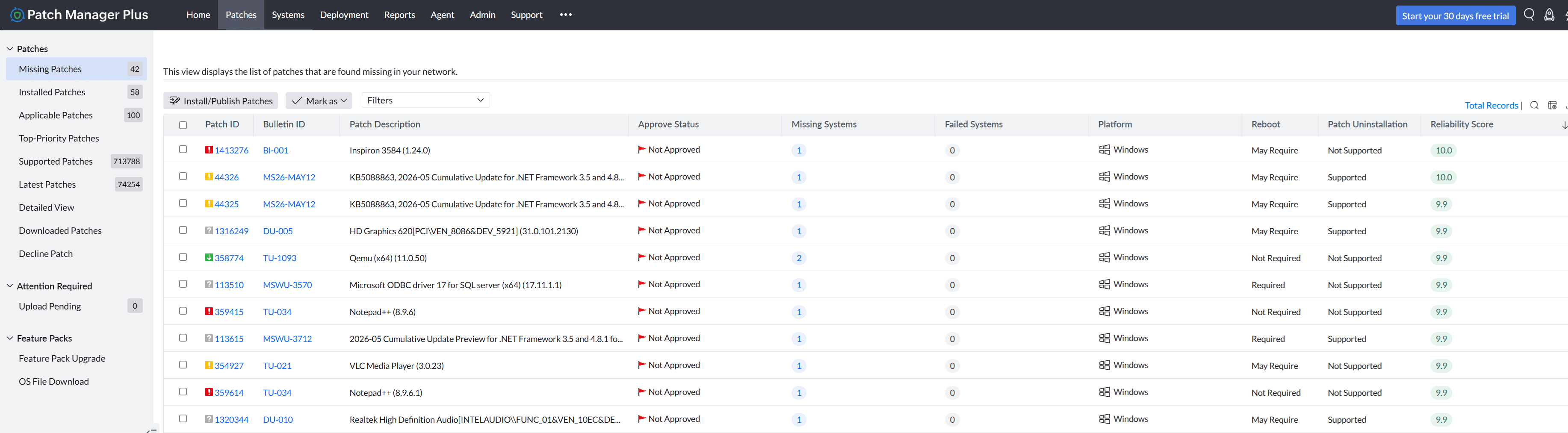Click the Windows icon in Inspiron 3584 row

pyautogui.click(x=1104, y=150)
